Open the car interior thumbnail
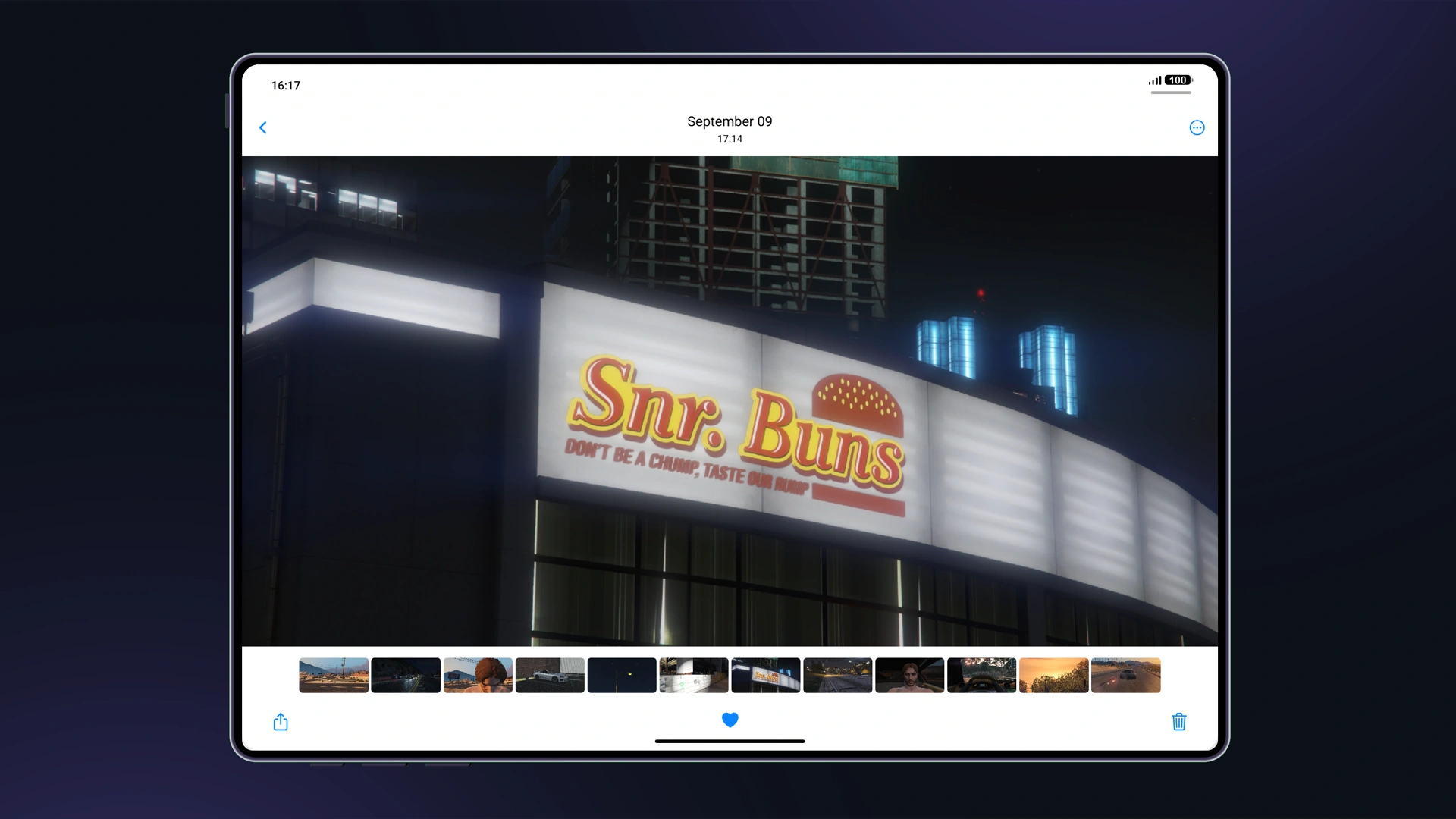 pyautogui.click(x=982, y=675)
